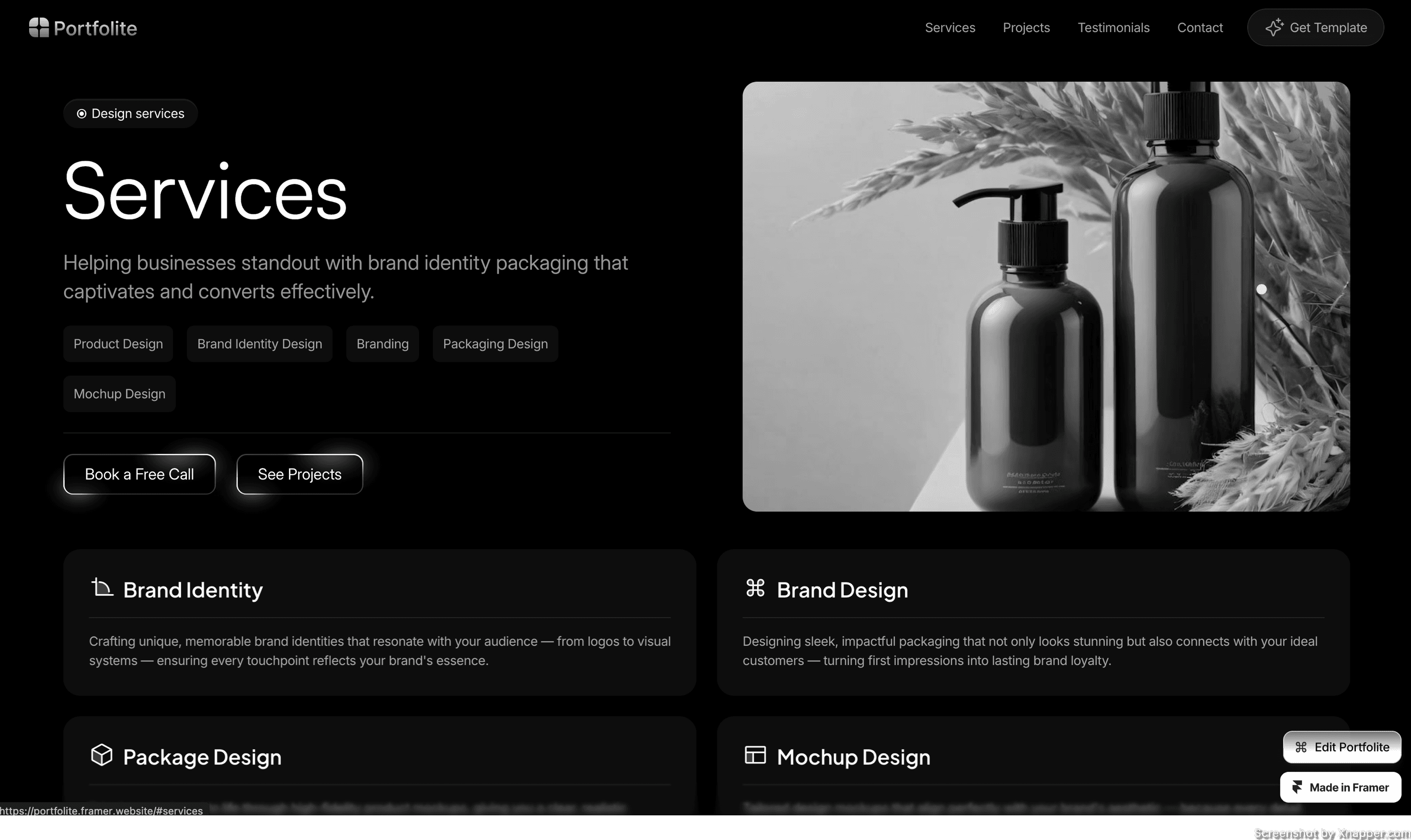This screenshot has height=840, width=1411.
Task: Open the Services nav item
Action: [x=950, y=28]
